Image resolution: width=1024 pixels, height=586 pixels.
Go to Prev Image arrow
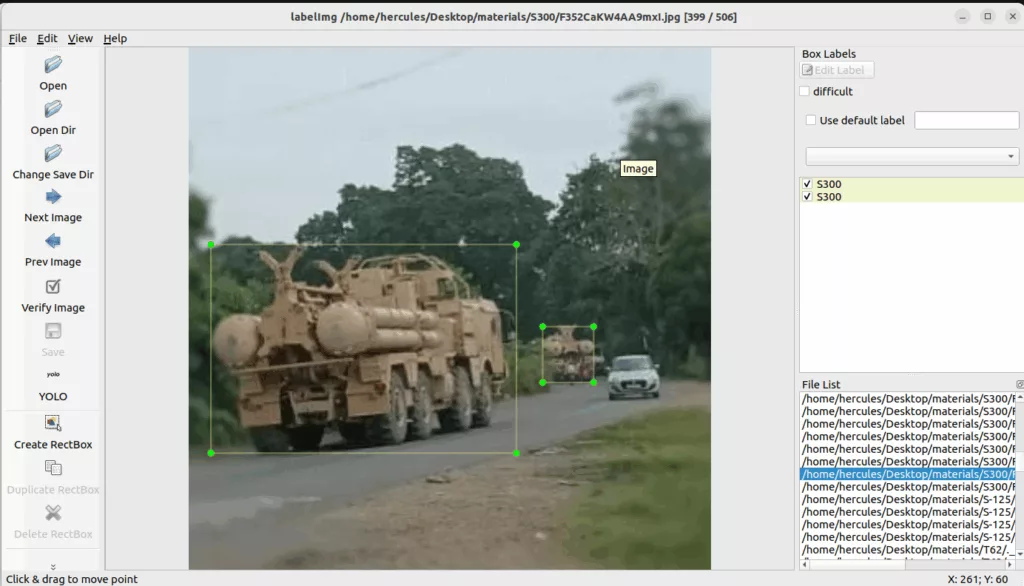coord(53,241)
